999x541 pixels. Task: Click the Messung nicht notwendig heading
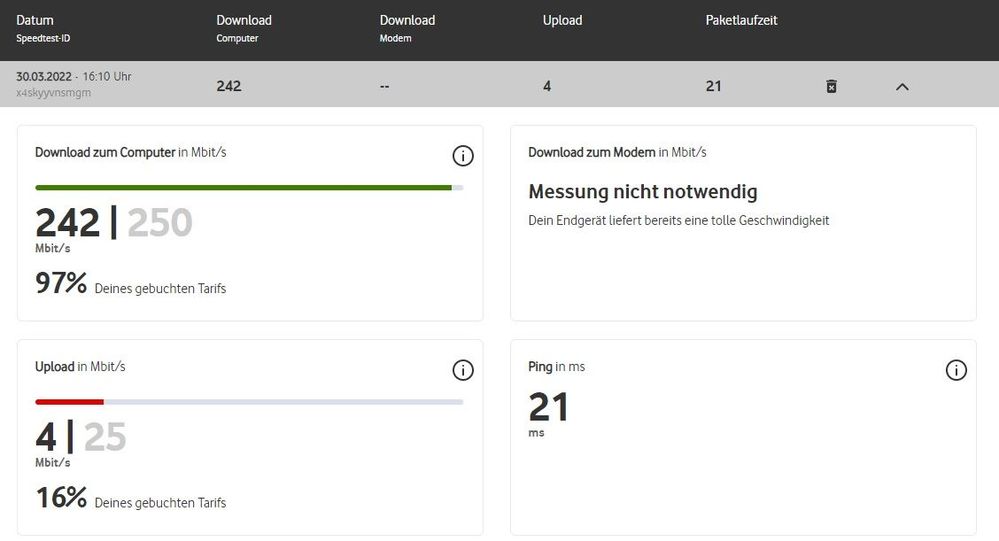pyautogui.click(x=642, y=192)
